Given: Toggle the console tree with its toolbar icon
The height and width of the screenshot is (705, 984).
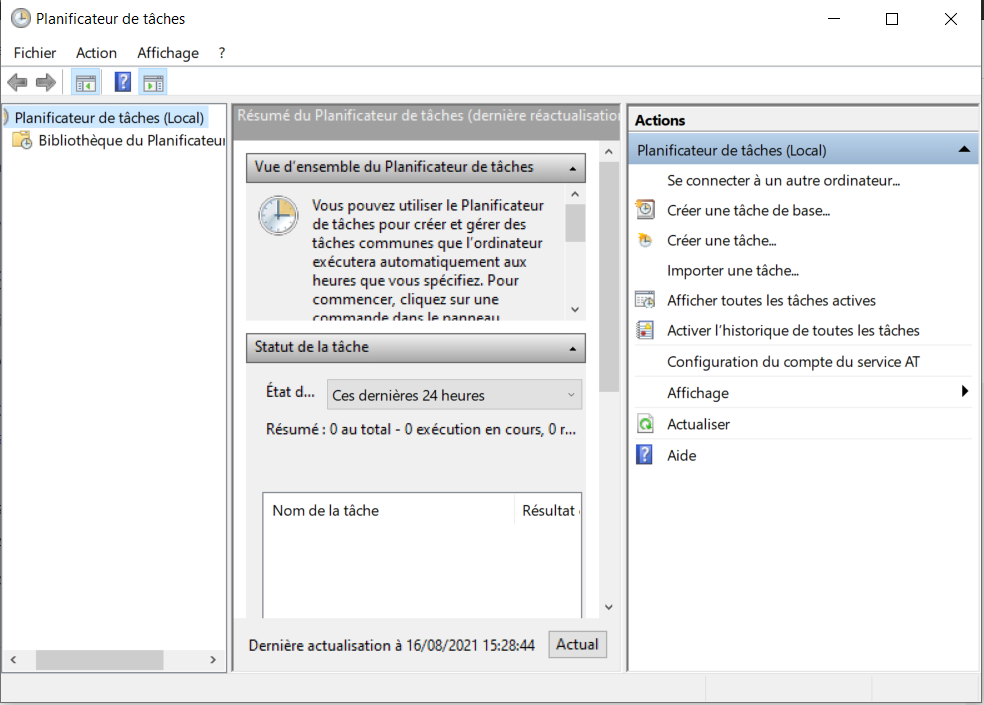Looking at the screenshot, I should tap(85, 81).
